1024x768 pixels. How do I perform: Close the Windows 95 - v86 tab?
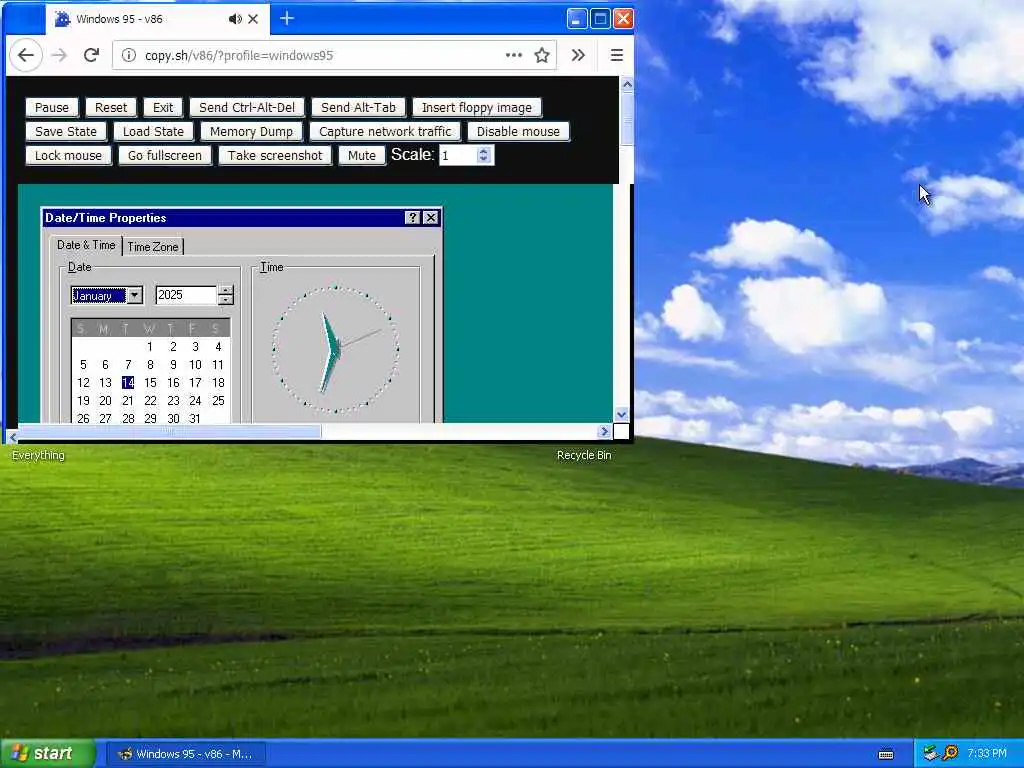(253, 19)
